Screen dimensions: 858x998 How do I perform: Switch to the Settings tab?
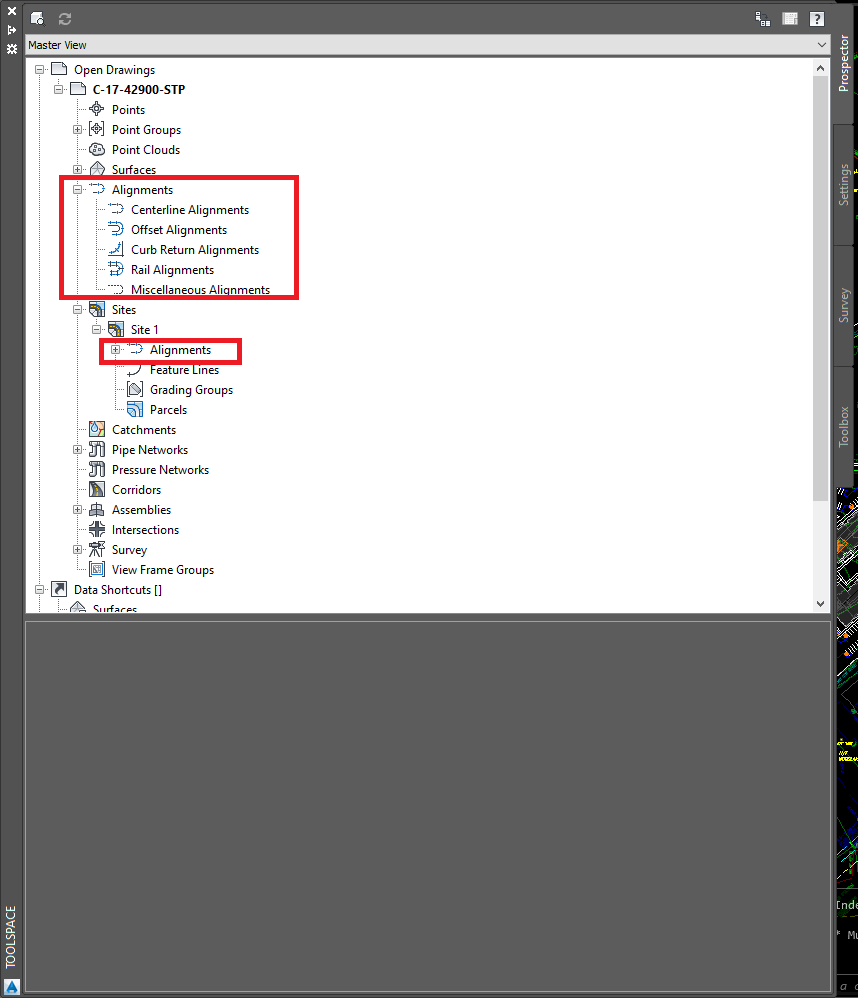(845, 185)
